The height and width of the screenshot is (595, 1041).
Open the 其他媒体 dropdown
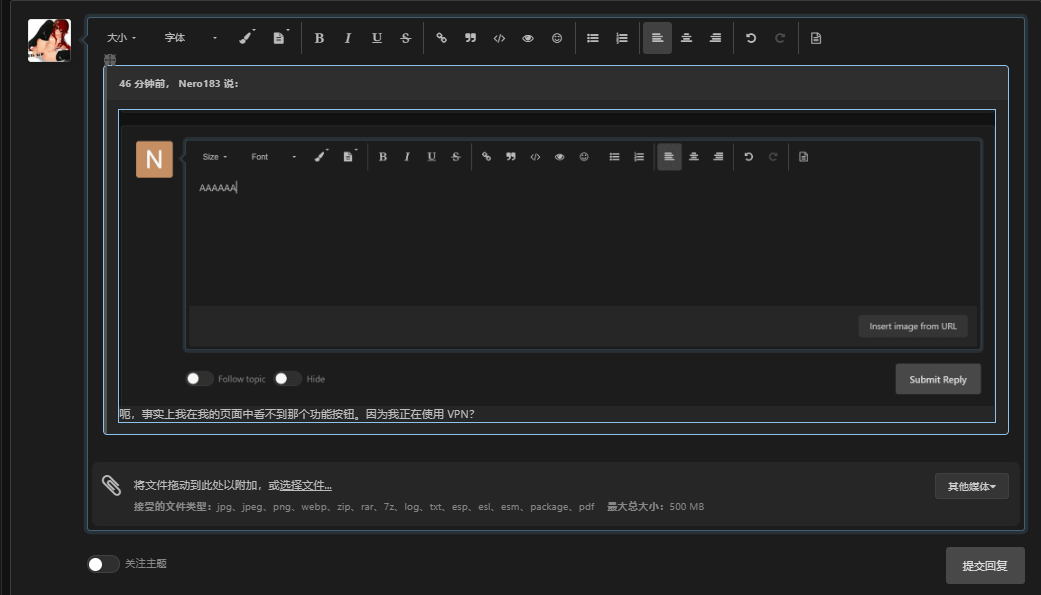[x=971, y=486]
